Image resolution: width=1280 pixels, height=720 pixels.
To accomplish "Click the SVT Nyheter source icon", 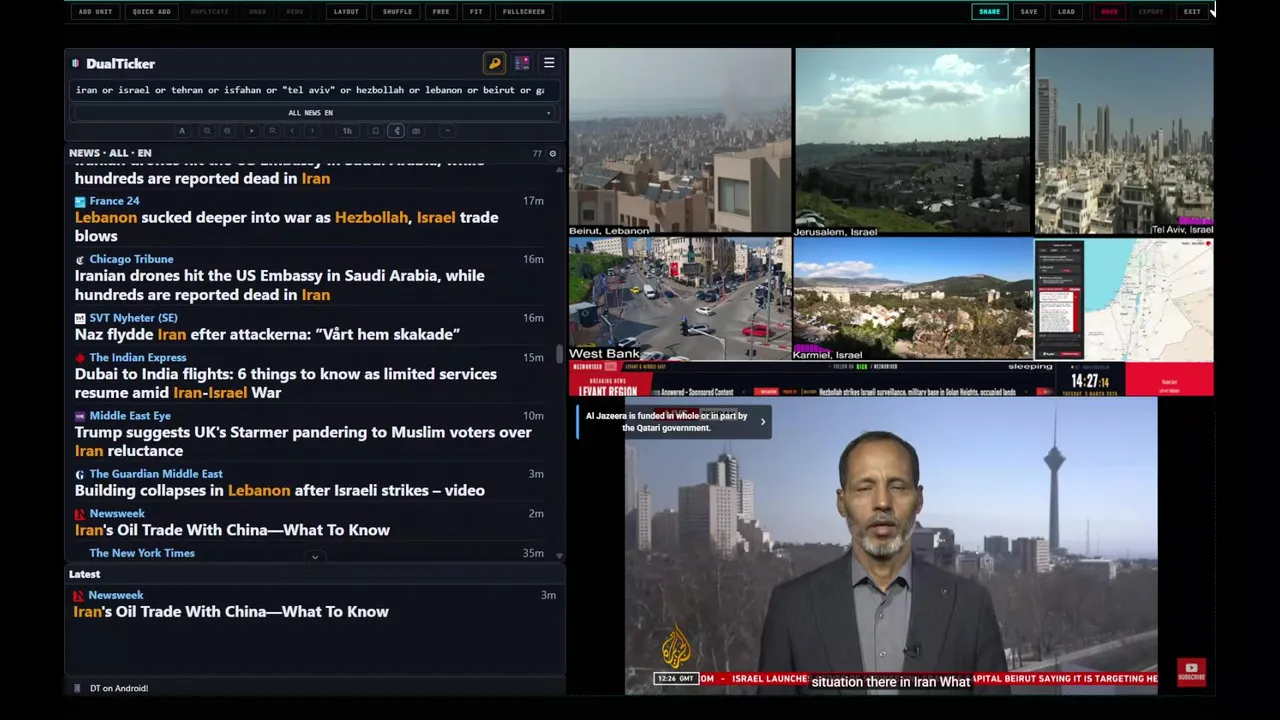I will (80, 318).
